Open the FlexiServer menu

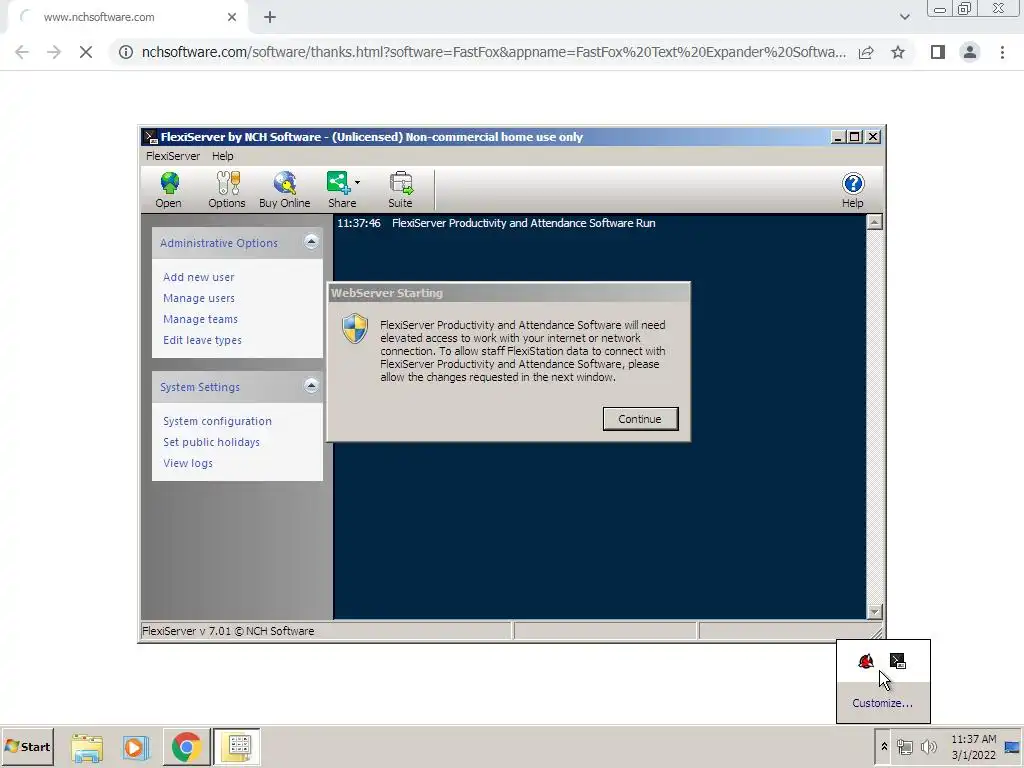[173, 156]
